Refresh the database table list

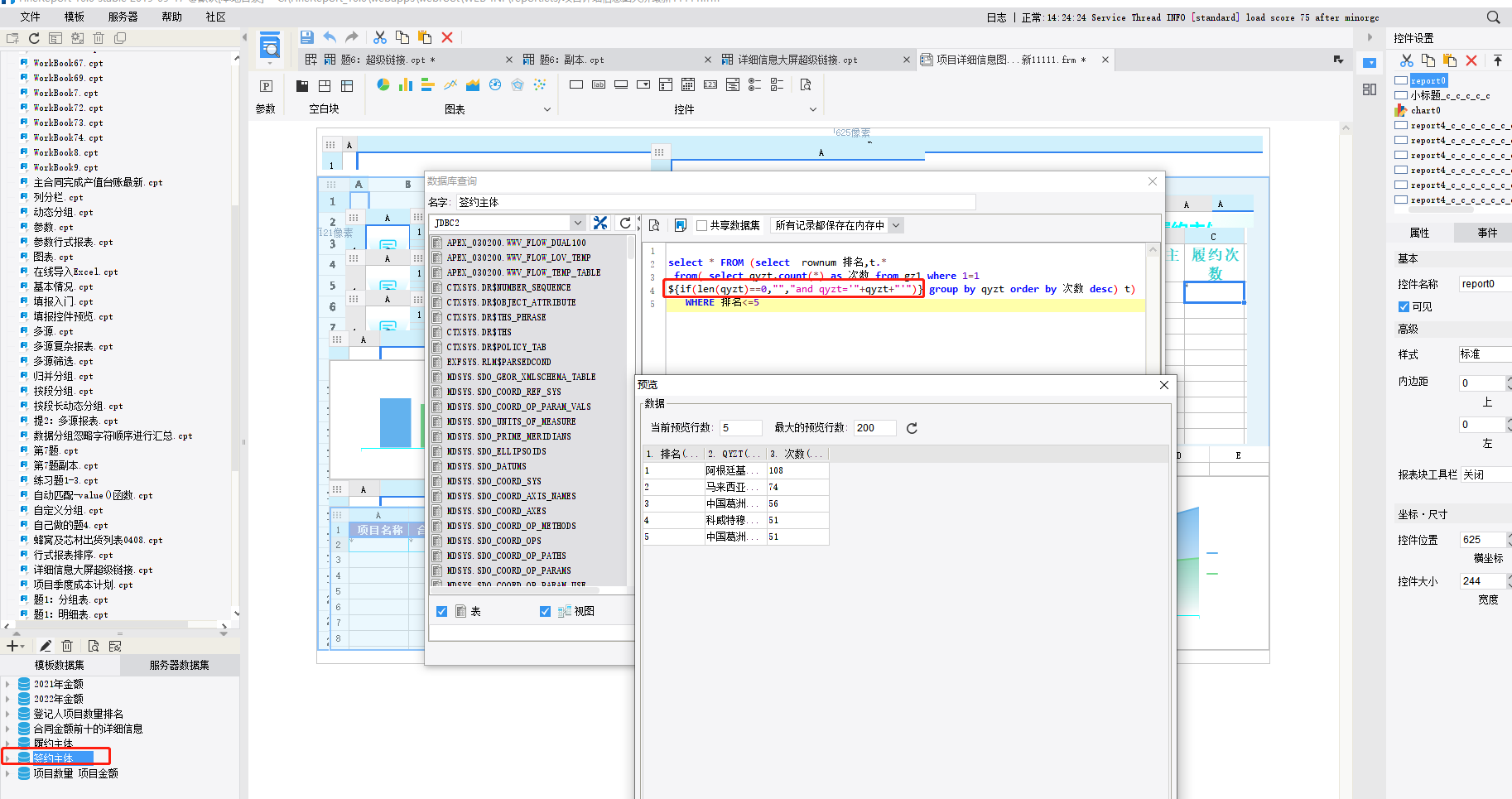tap(625, 223)
